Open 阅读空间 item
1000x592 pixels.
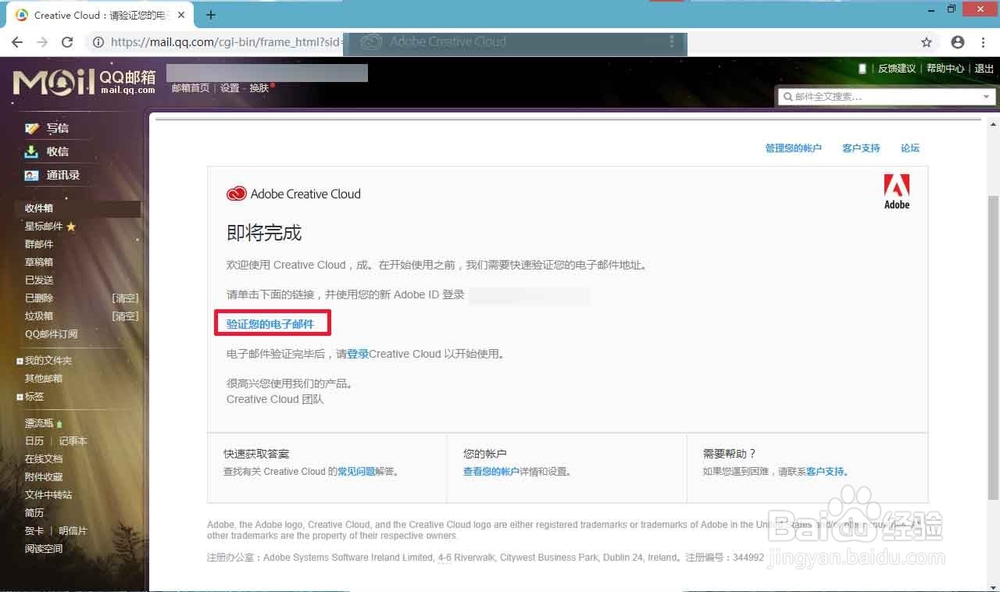coord(43,549)
